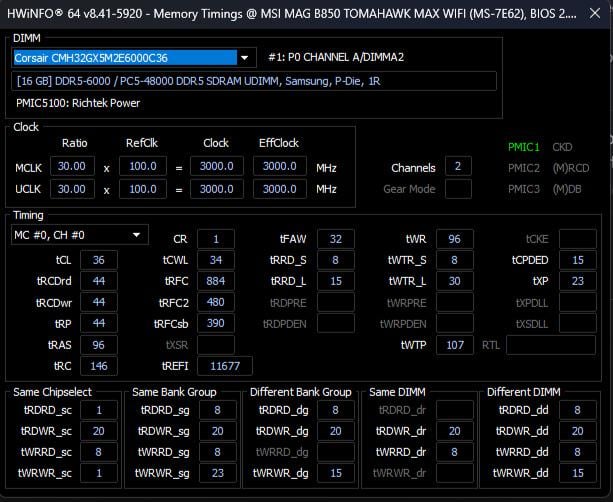Click the empty RTL field
The width and height of the screenshot is (613, 502).
(550, 345)
